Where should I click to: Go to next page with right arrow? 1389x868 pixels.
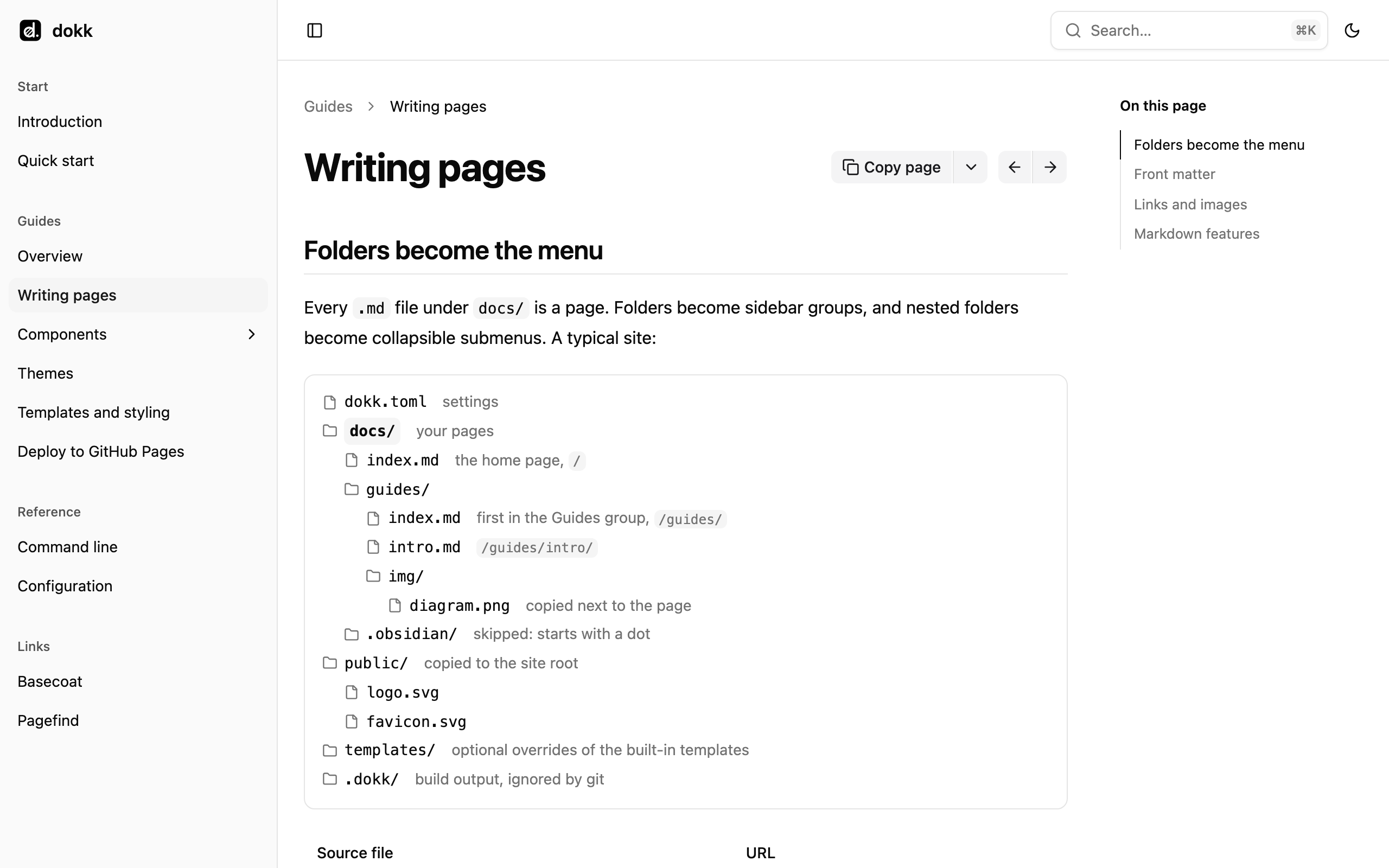(x=1050, y=167)
